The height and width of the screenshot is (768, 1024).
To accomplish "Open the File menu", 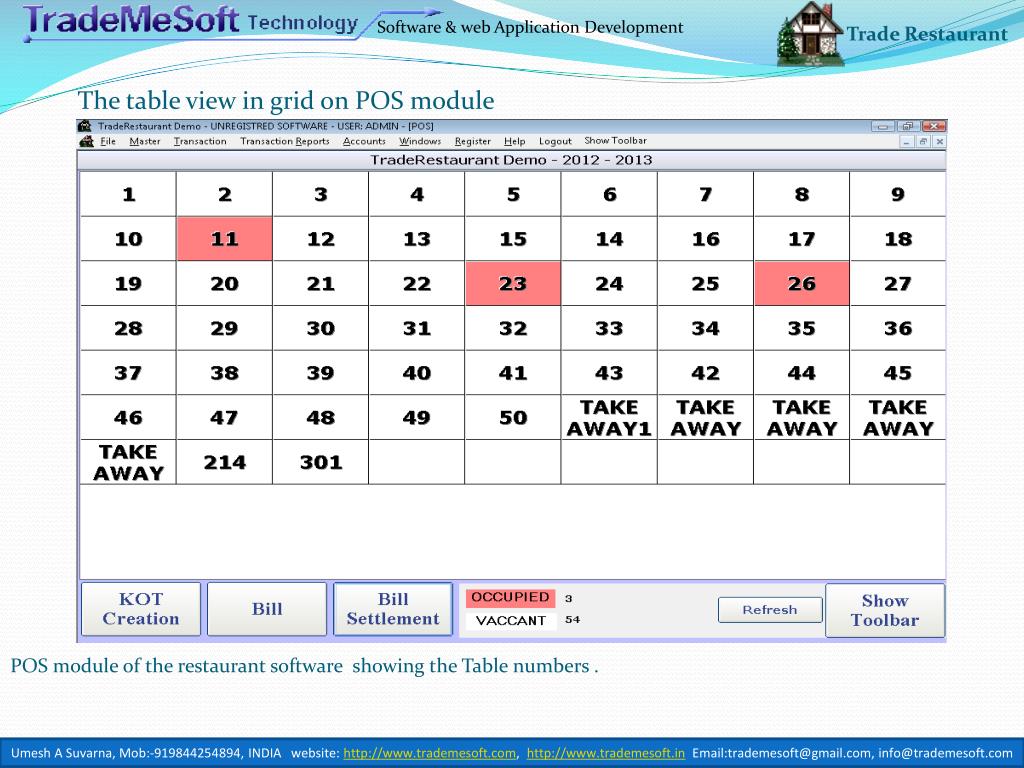I will click(108, 141).
